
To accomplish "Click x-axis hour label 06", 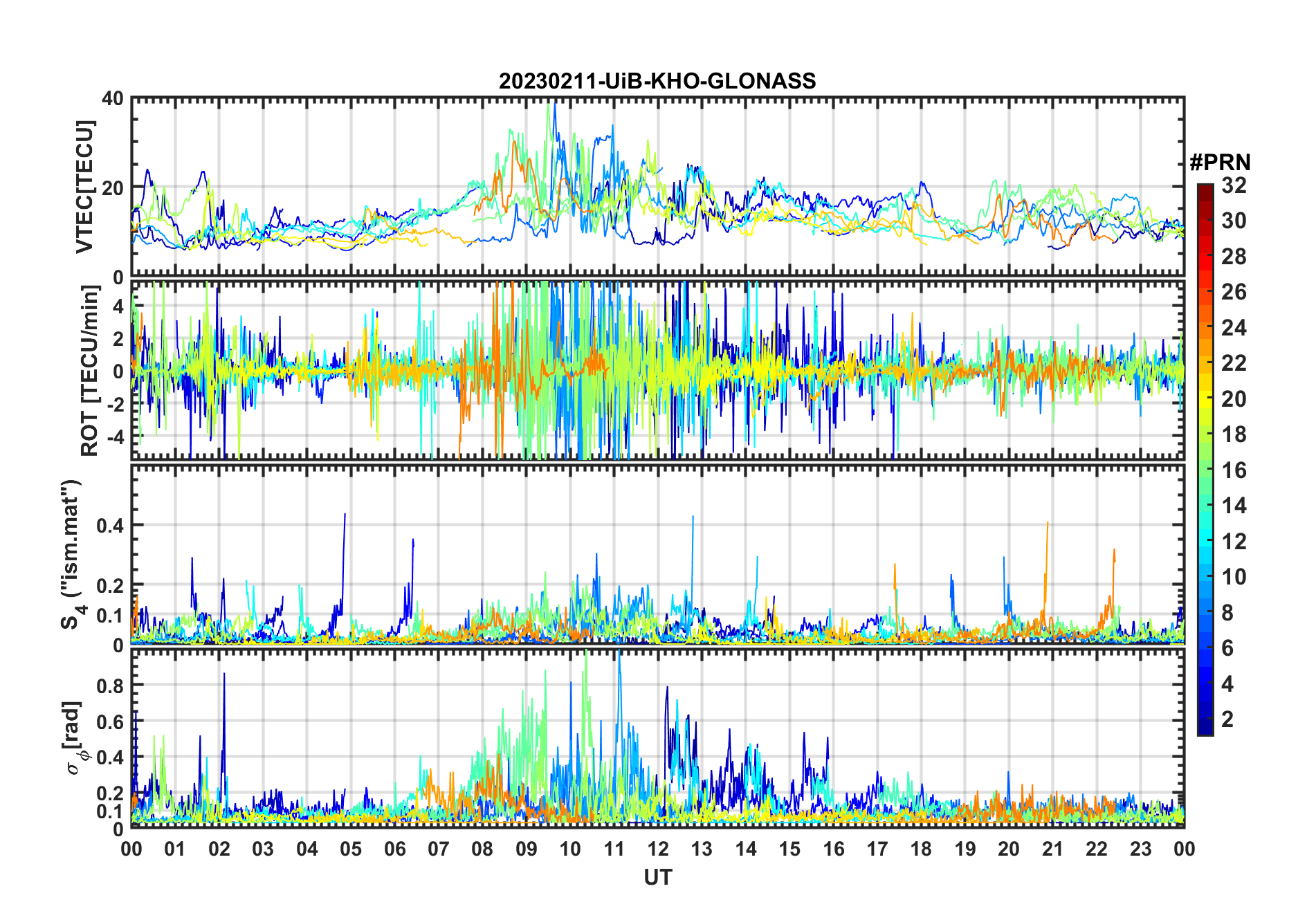I will 394,849.
